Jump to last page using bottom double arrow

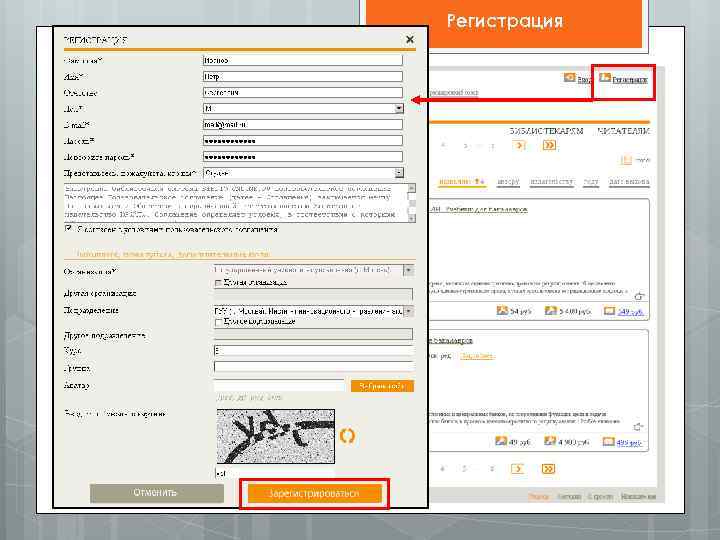(548, 469)
